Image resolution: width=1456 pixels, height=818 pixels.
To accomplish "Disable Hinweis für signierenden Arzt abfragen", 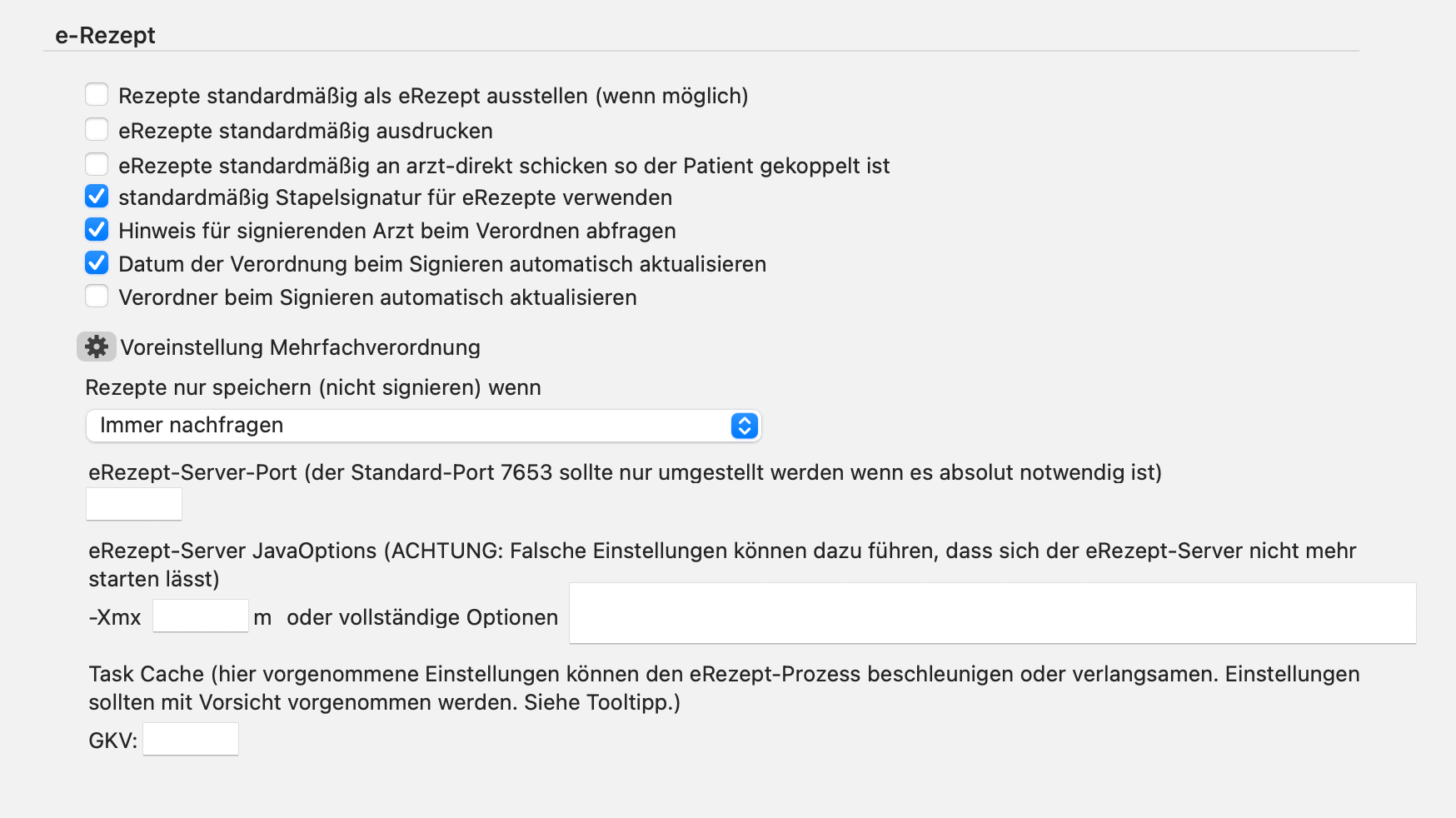I will pos(97,230).
